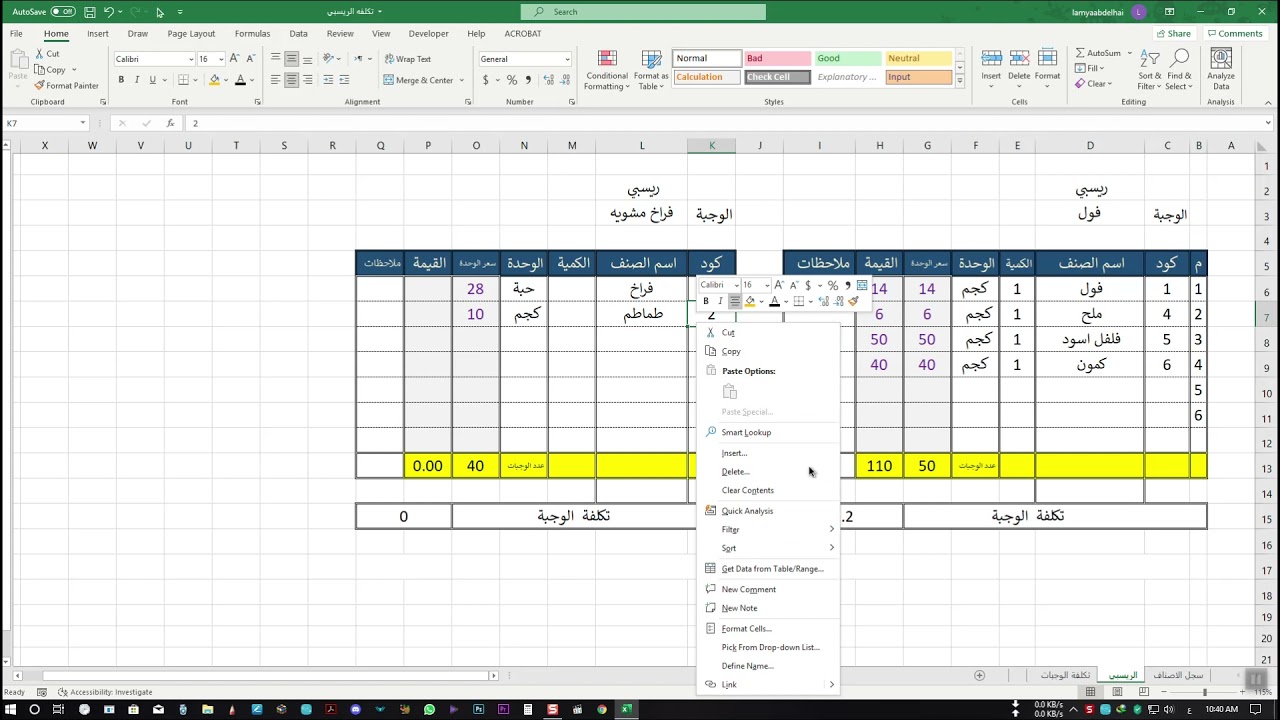Open Conditional Formatting menu
The width and height of the screenshot is (1280, 720).
click(x=607, y=70)
